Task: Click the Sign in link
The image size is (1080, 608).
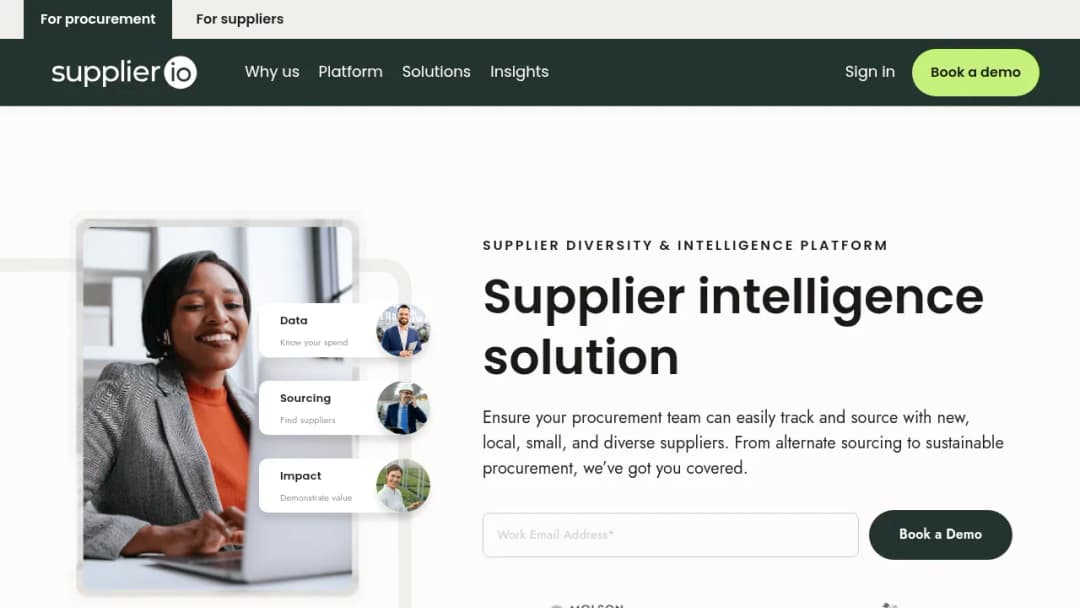Action: click(x=870, y=72)
